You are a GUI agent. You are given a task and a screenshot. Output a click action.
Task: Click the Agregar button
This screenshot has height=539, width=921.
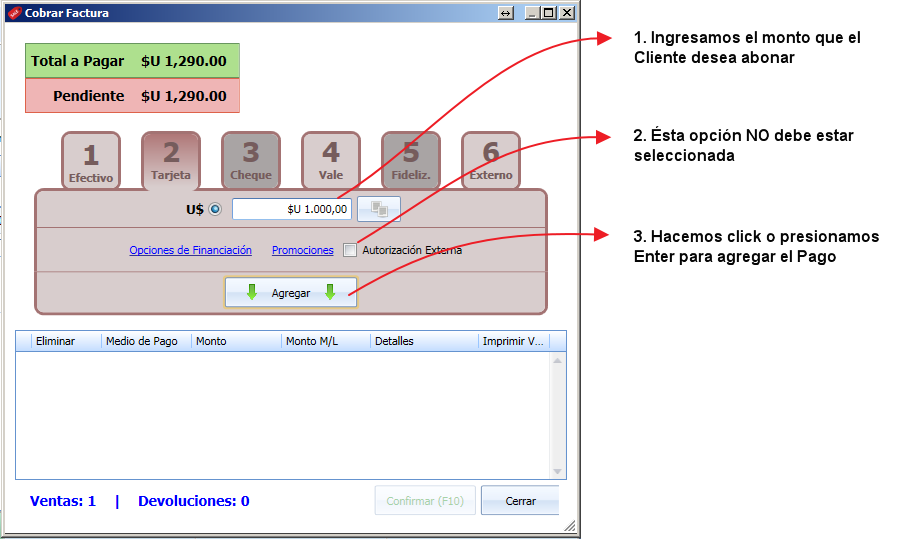coord(291,292)
